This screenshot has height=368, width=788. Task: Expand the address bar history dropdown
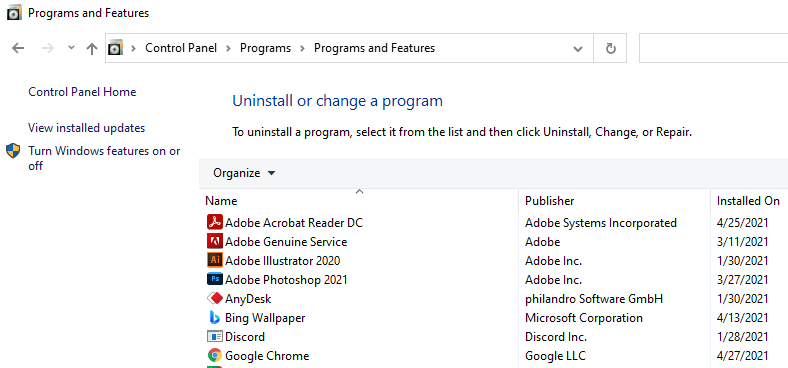point(578,49)
